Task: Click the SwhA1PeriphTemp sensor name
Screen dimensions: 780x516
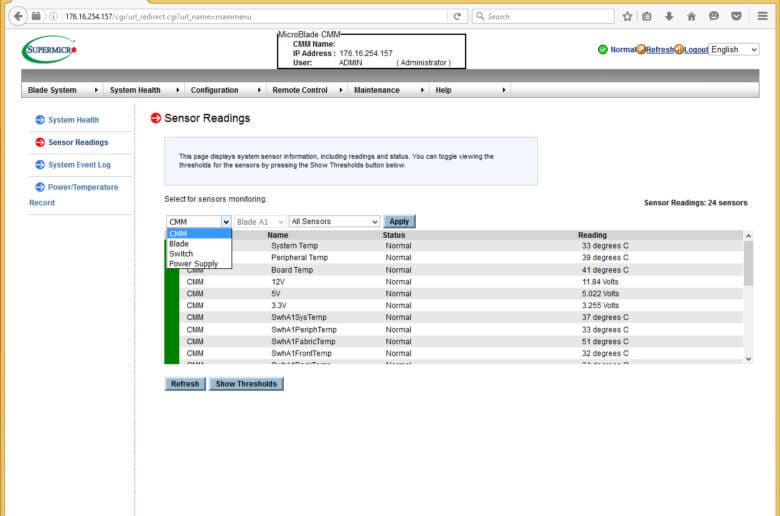Action: (x=304, y=329)
